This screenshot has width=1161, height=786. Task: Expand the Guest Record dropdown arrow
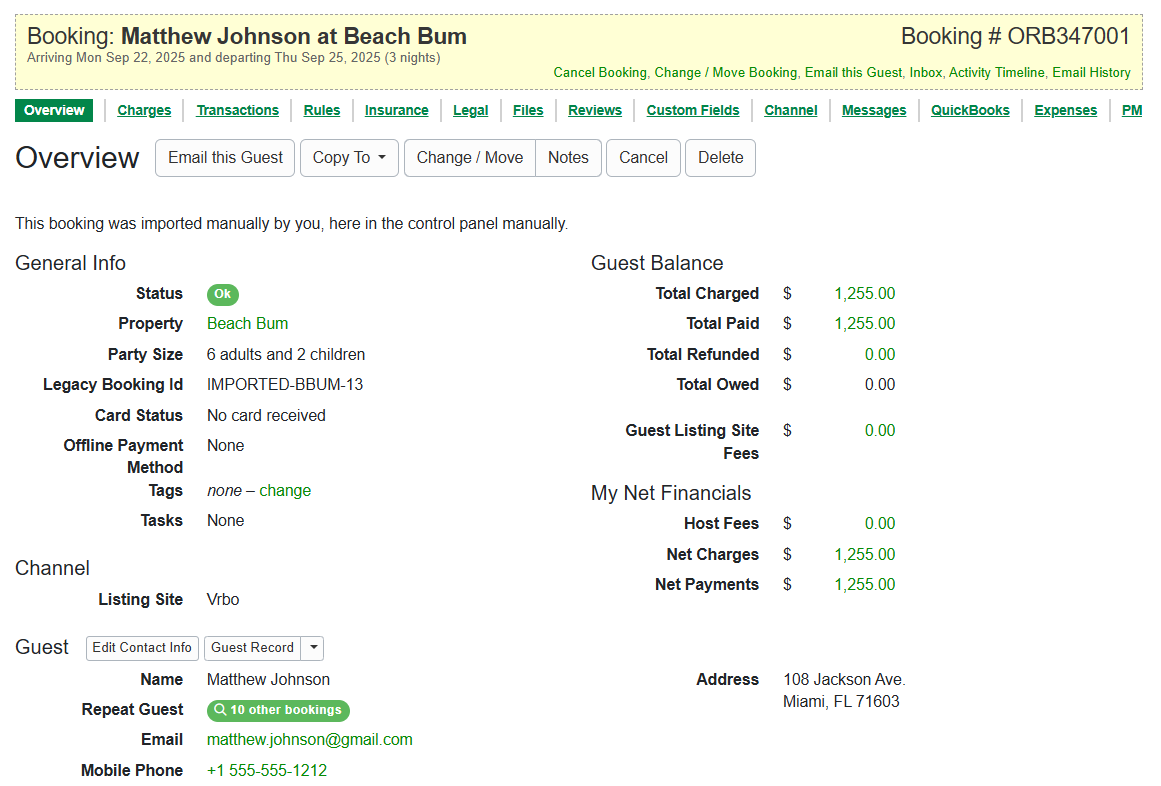(313, 648)
